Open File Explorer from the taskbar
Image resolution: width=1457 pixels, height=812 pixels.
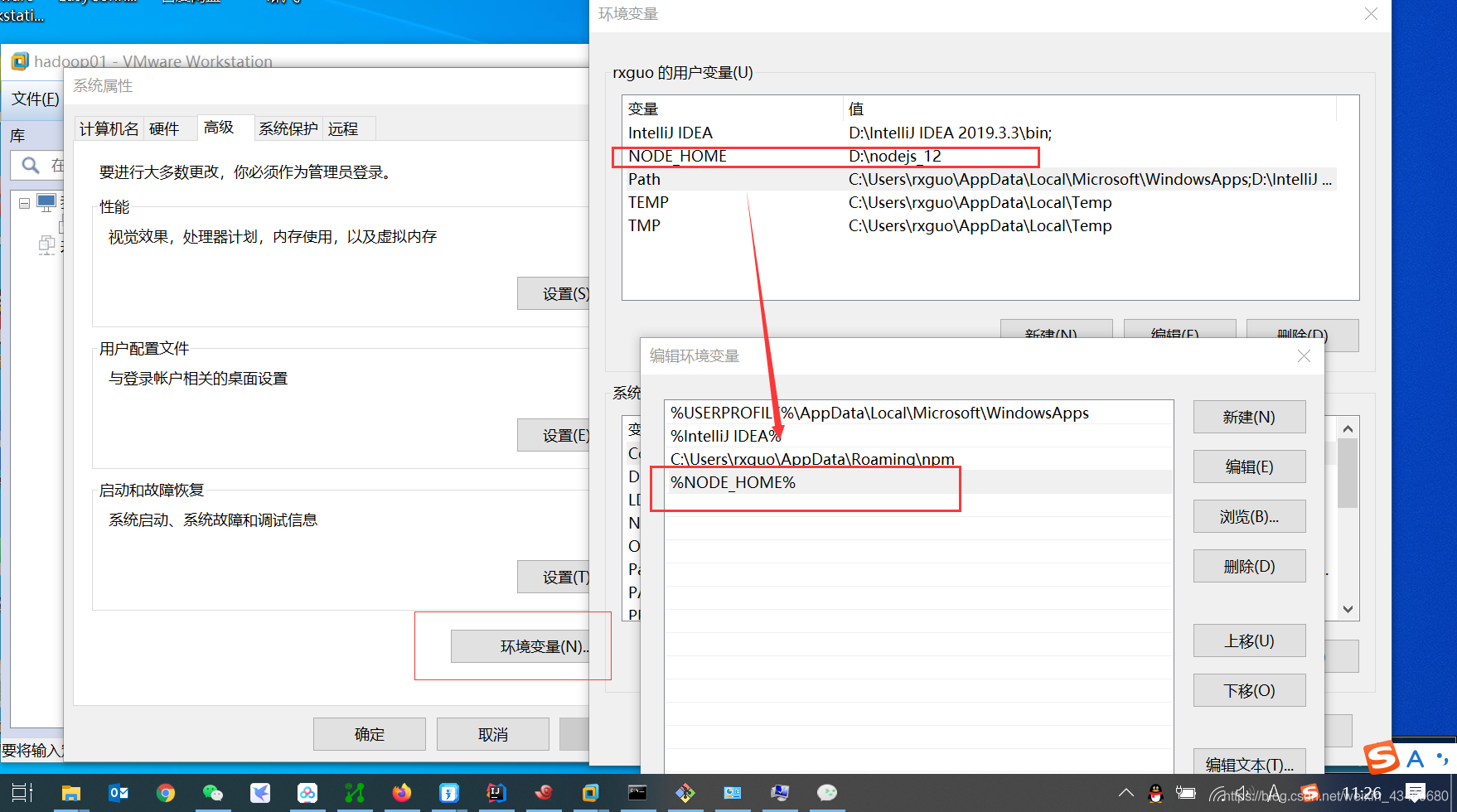coord(71,793)
